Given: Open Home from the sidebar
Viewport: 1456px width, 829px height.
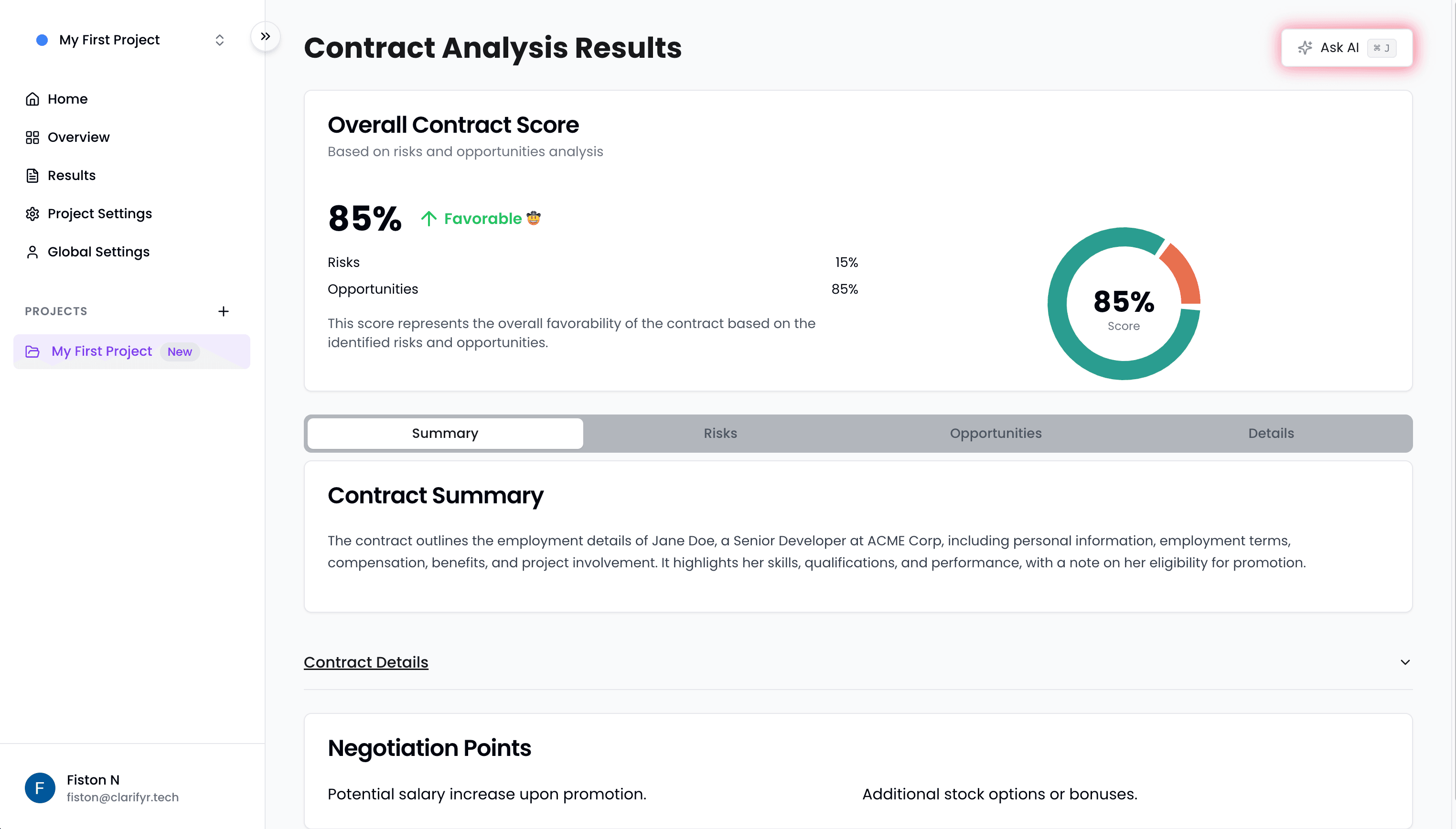Looking at the screenshot, I should click(x=33, y=98).
